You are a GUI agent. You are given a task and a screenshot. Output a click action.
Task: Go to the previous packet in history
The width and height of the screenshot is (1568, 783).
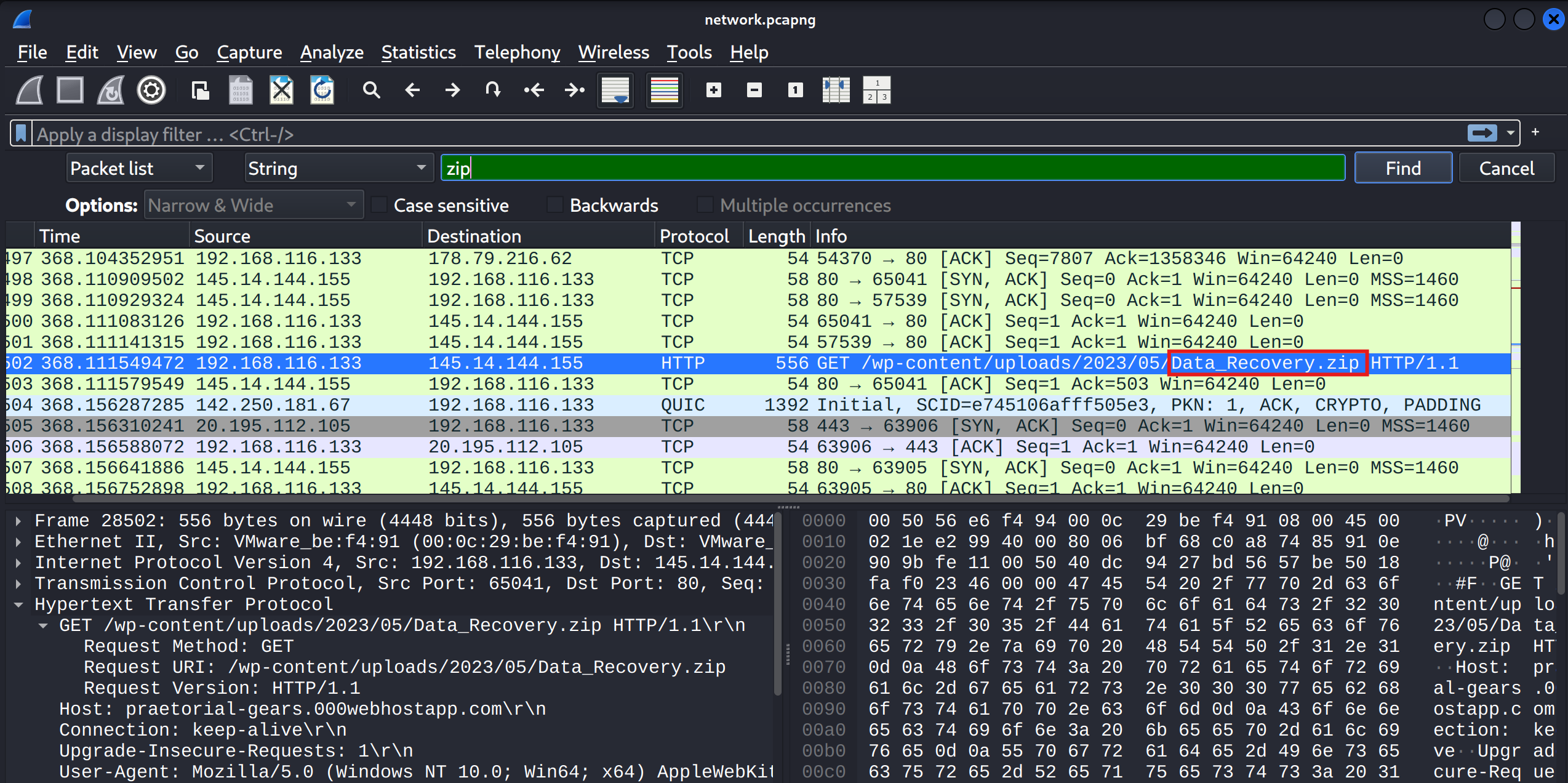(412, 90)
